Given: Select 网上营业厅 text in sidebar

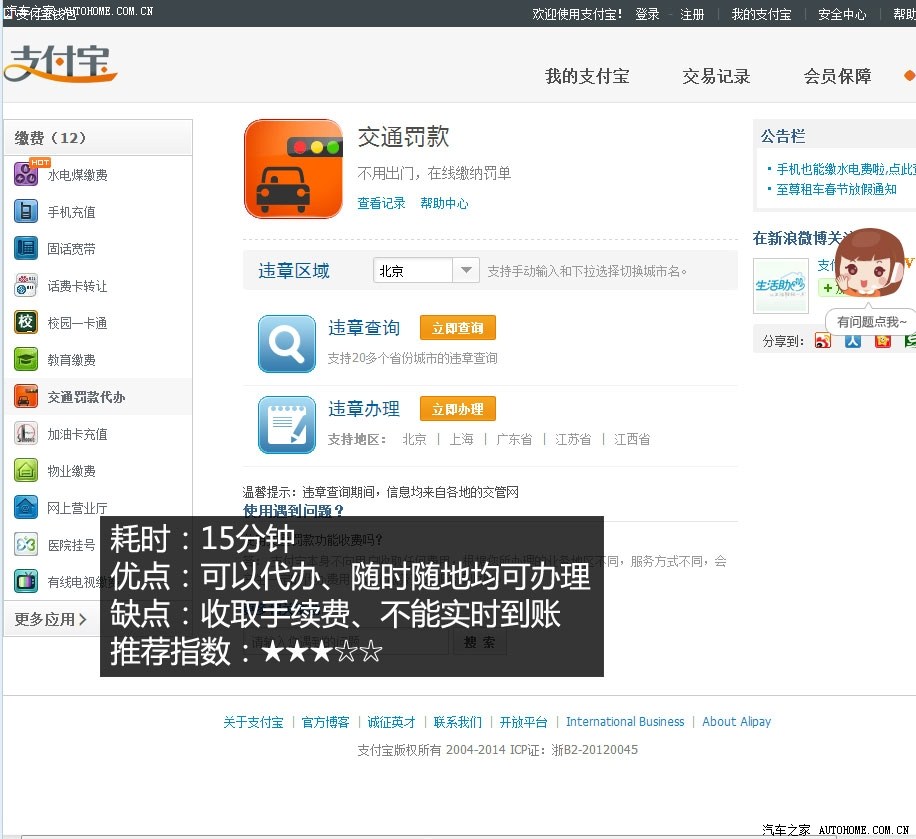Looking at the screenshot, I should [78, 508].
